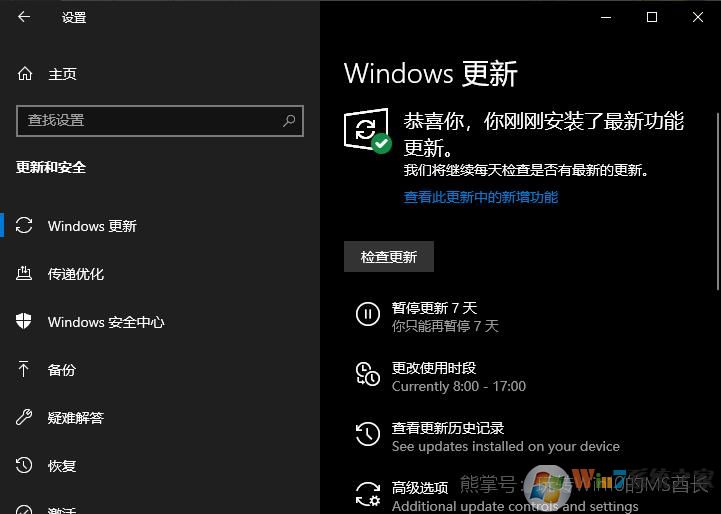This screenshot has height=514, width=721.
Task: Click 暂停更新 7 天 option
Action: click(x=435, y=308)
